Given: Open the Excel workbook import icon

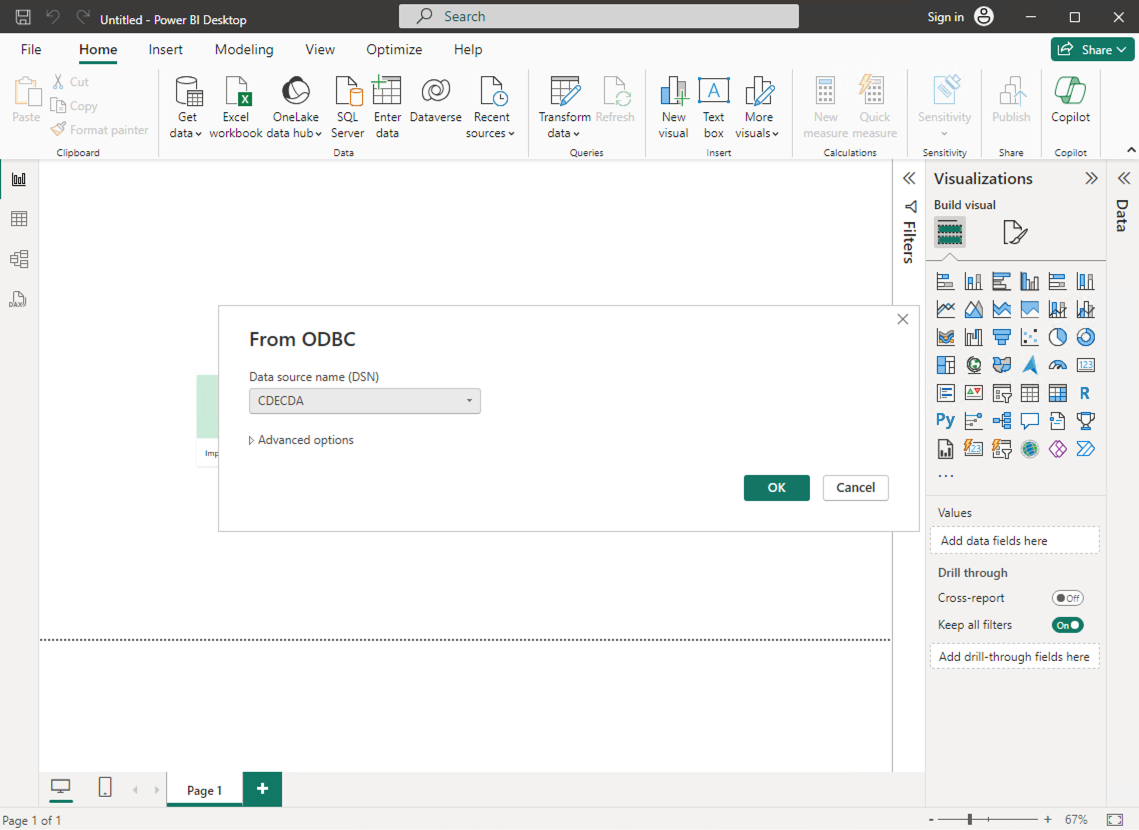Looking at the screenshot, I should coord(236,93).
